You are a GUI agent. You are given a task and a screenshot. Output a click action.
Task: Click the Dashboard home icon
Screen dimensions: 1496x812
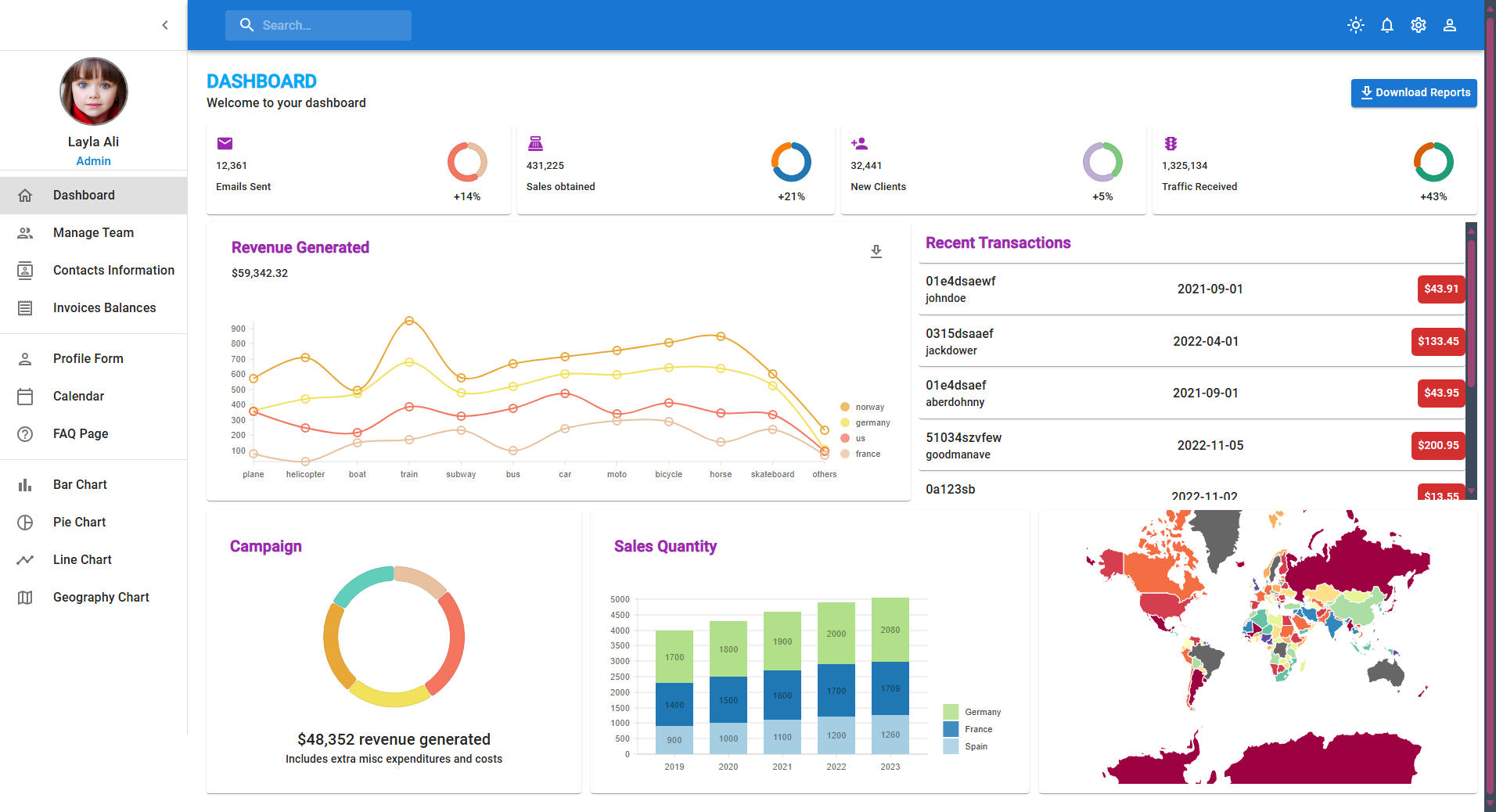25,196
